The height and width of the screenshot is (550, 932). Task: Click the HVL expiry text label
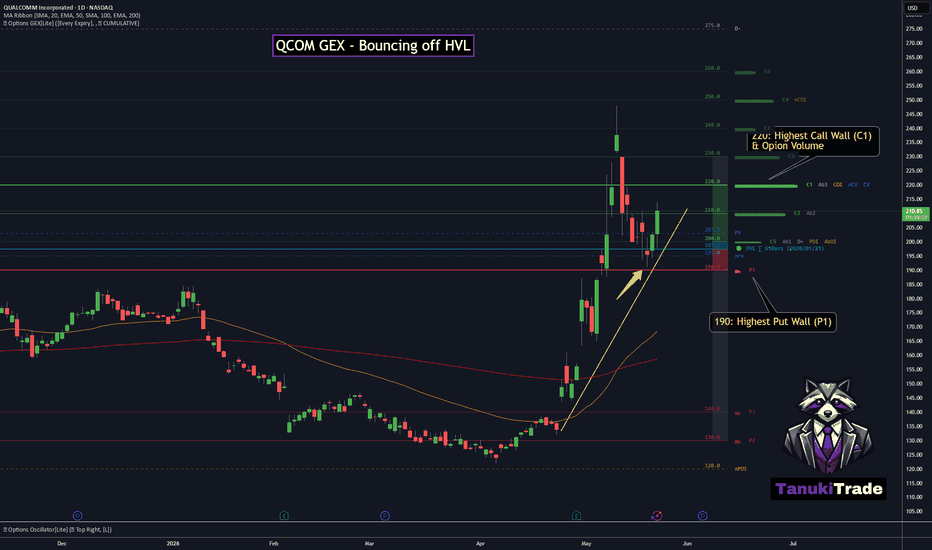click(x=785, y=249)
